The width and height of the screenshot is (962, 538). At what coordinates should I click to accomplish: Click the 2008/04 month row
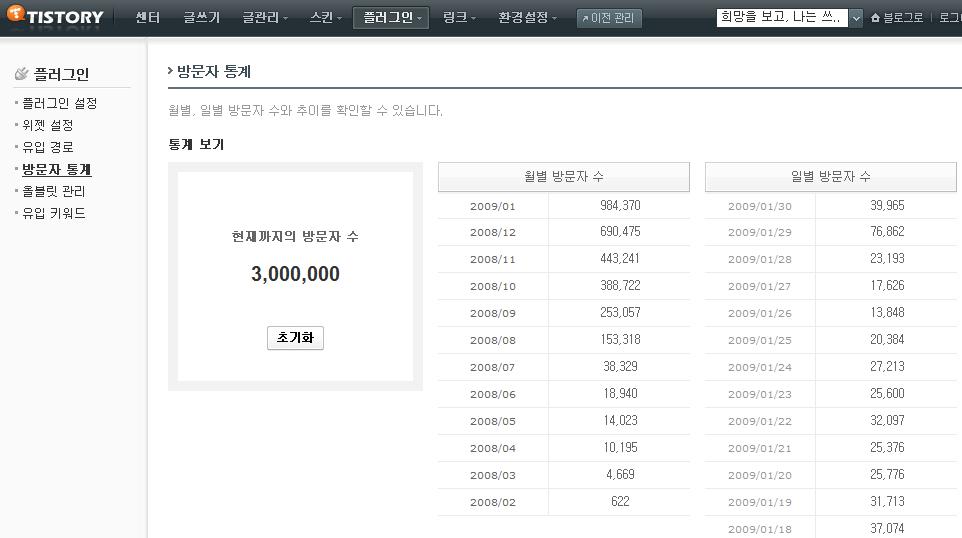coord(564,448)
